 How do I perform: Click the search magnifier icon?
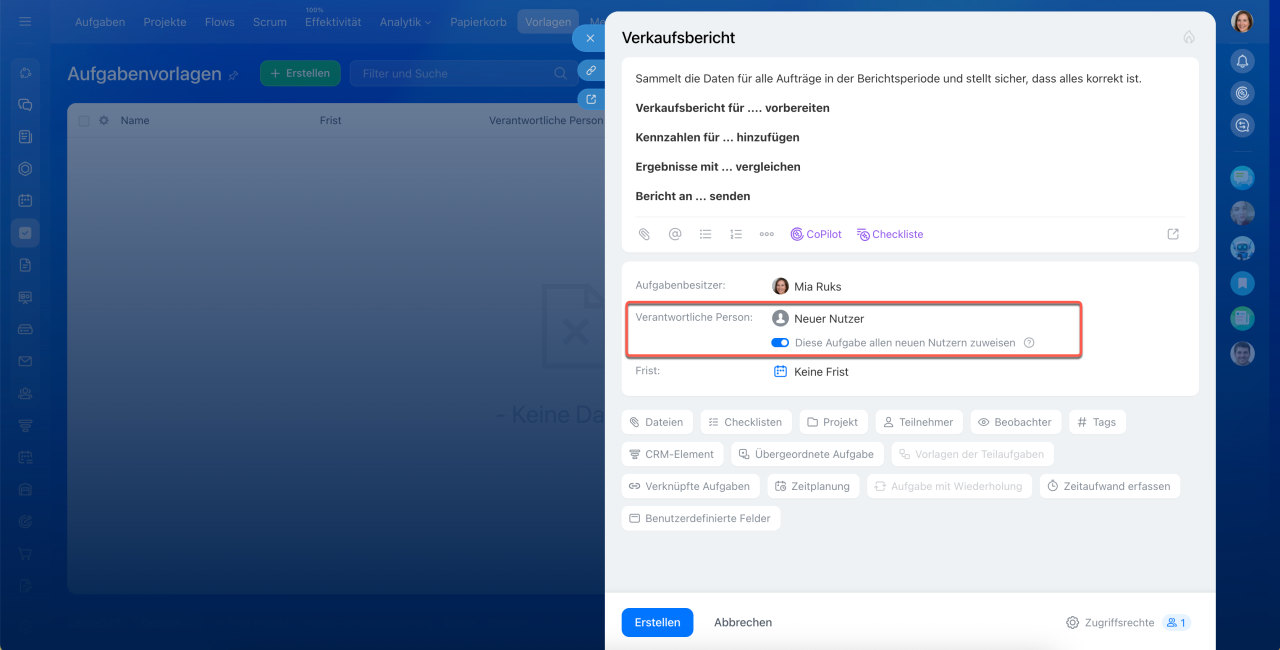[x=561, y=73]
